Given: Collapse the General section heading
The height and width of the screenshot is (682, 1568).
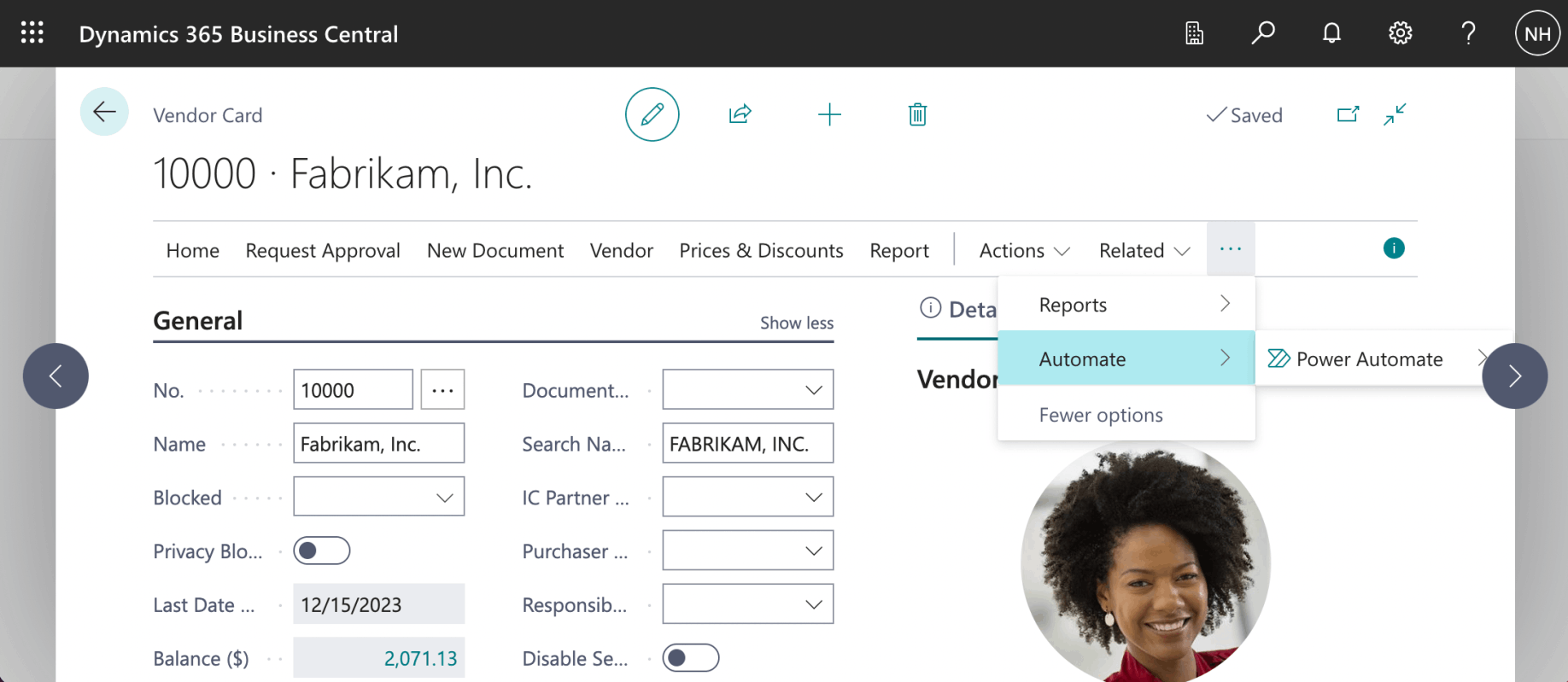Looking at the screenshot, I should point(198,320).
